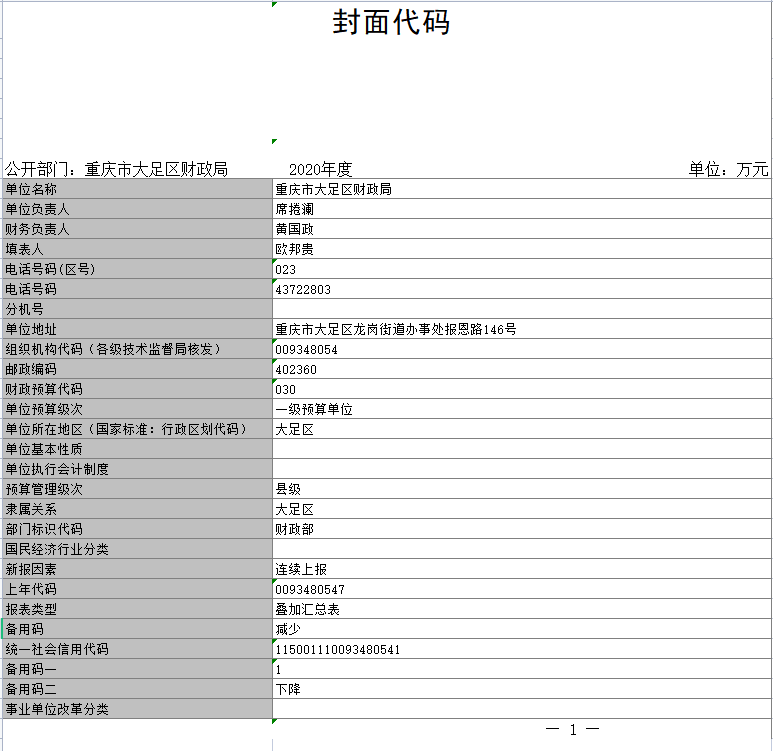This screenshot has height=751, width=773.
Task: Click the '邮政编码' label cell
Action: [138, 369]
